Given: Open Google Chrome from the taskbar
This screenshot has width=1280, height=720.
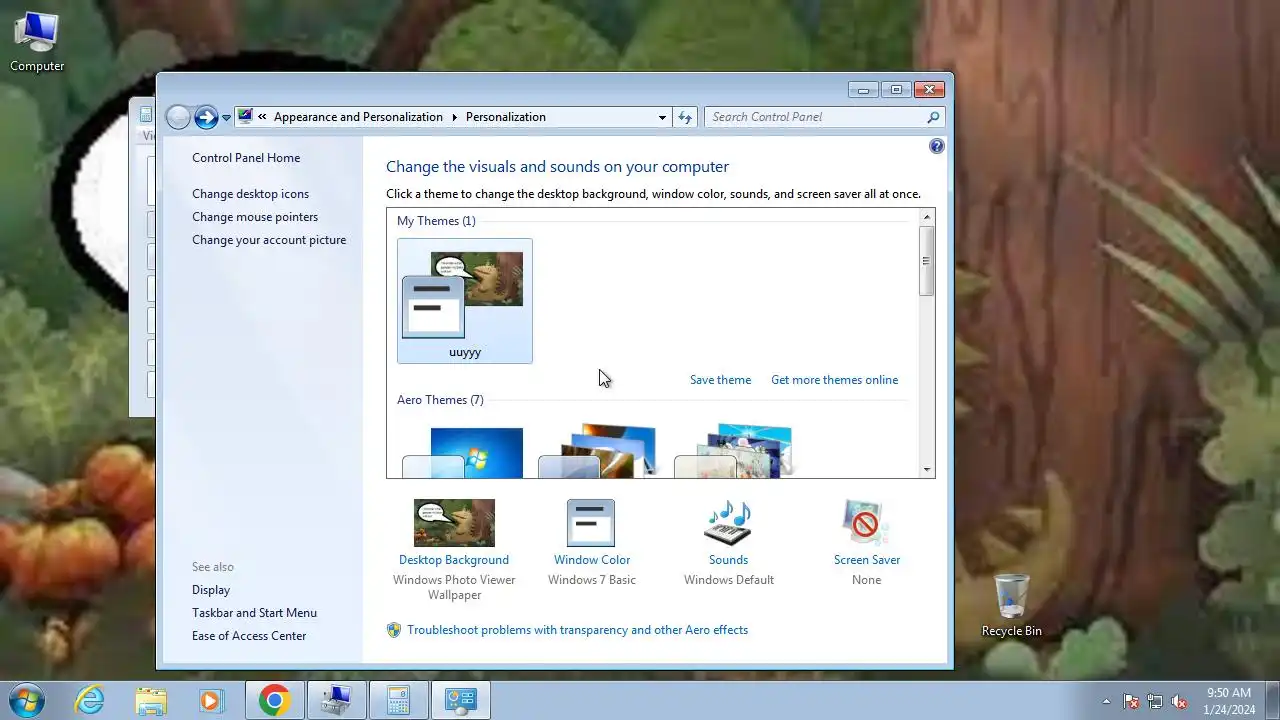Looking at the screenshot, I should click(x=274, y=700).
